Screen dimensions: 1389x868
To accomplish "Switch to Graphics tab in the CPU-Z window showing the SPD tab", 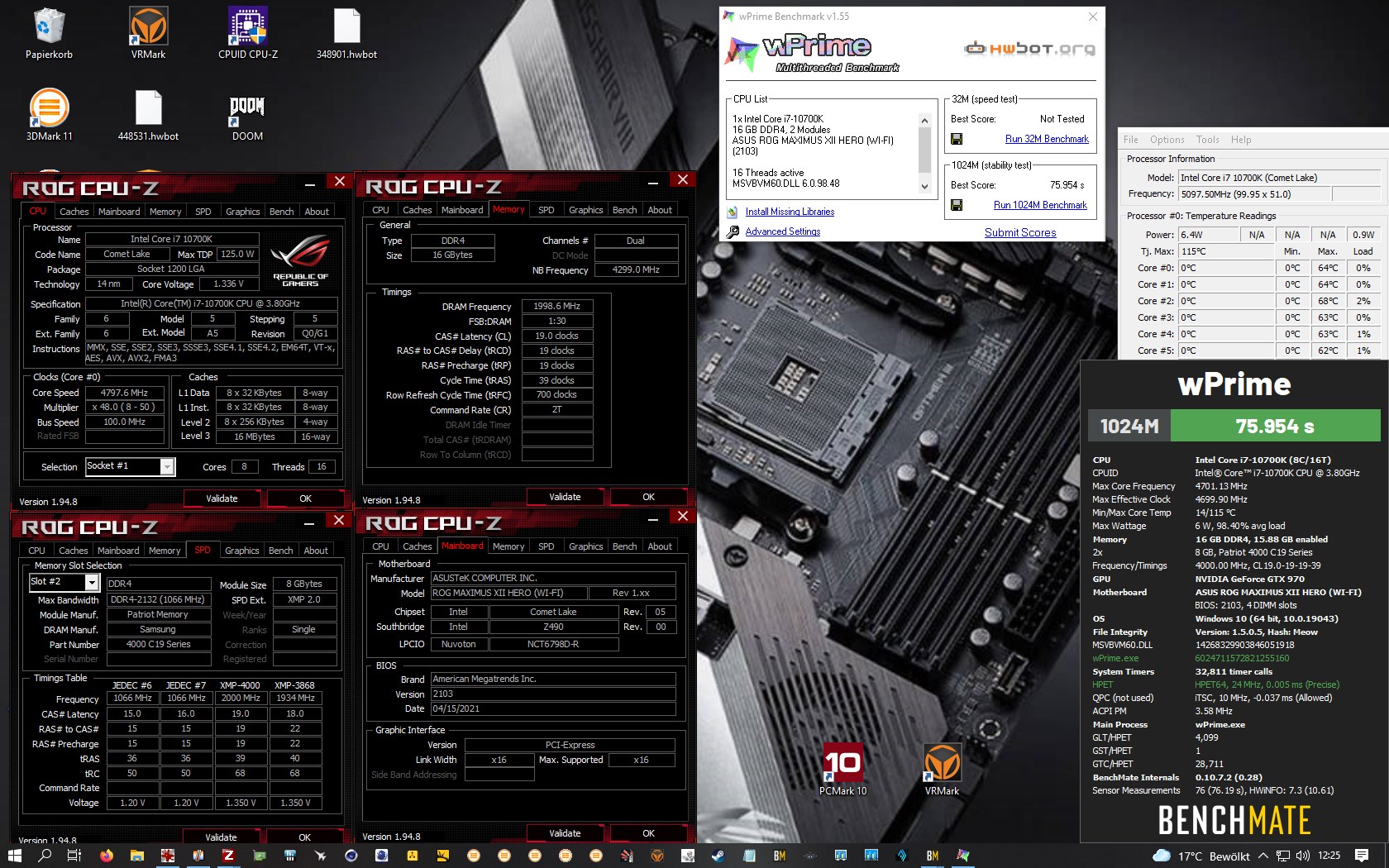I will pyautogui.click(x=241, y=551).
